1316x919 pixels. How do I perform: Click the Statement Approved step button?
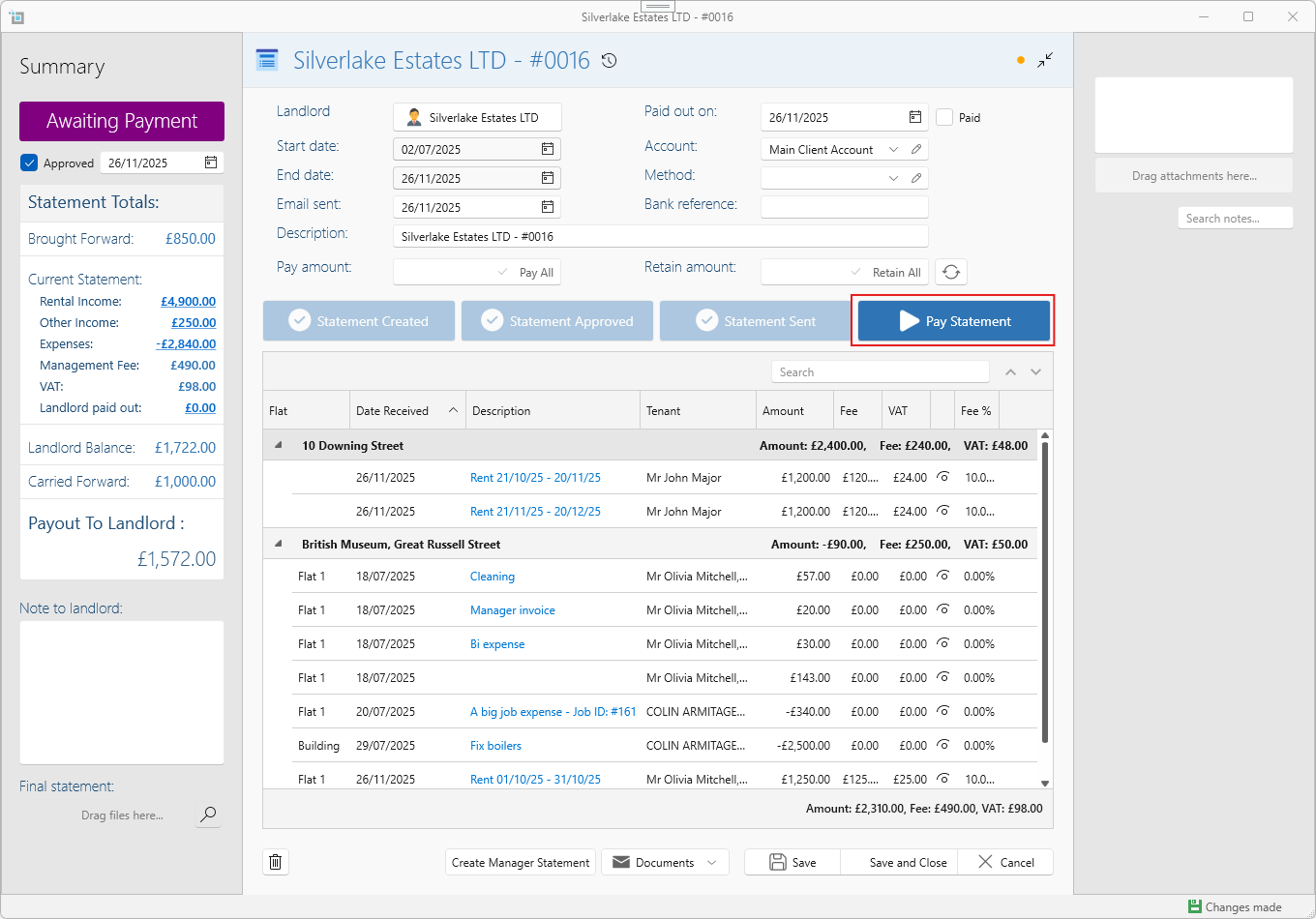(x=557, y=321)
